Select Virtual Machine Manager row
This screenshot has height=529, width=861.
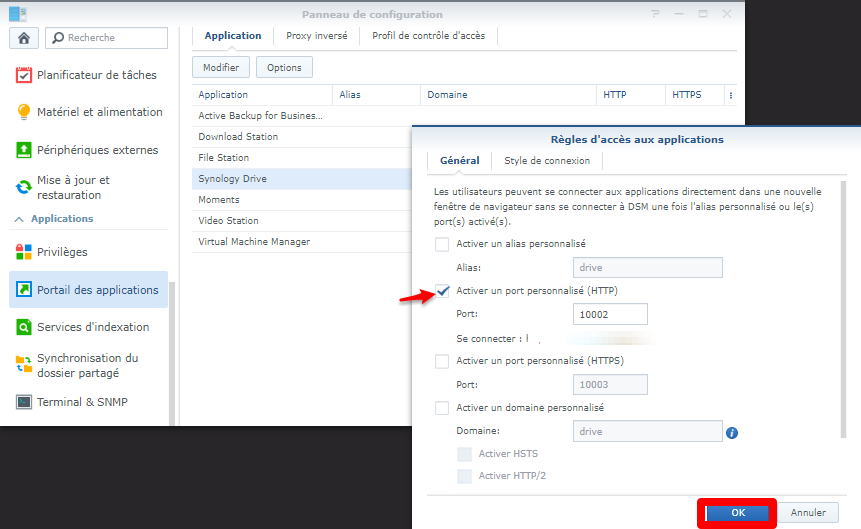301,242
